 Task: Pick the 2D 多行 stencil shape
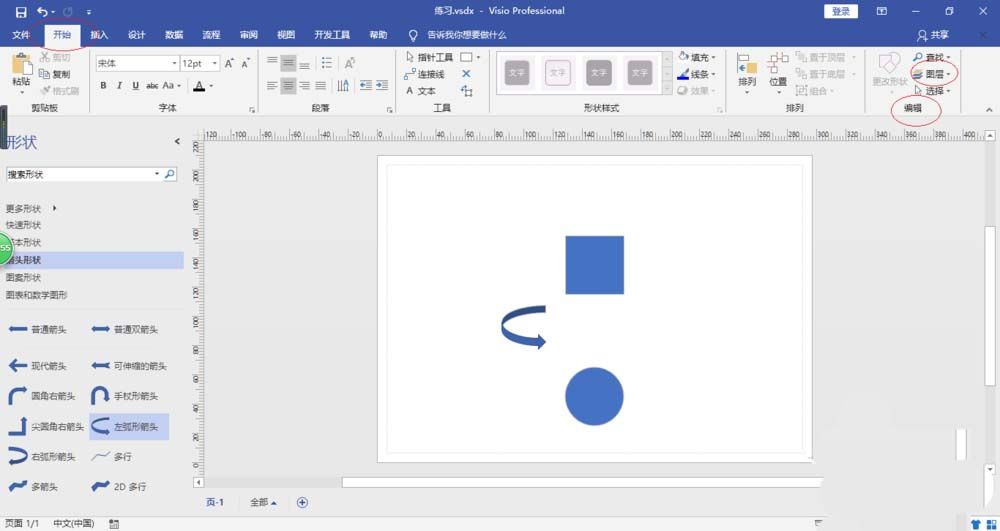pyautogui.click(x=120, y=486)
